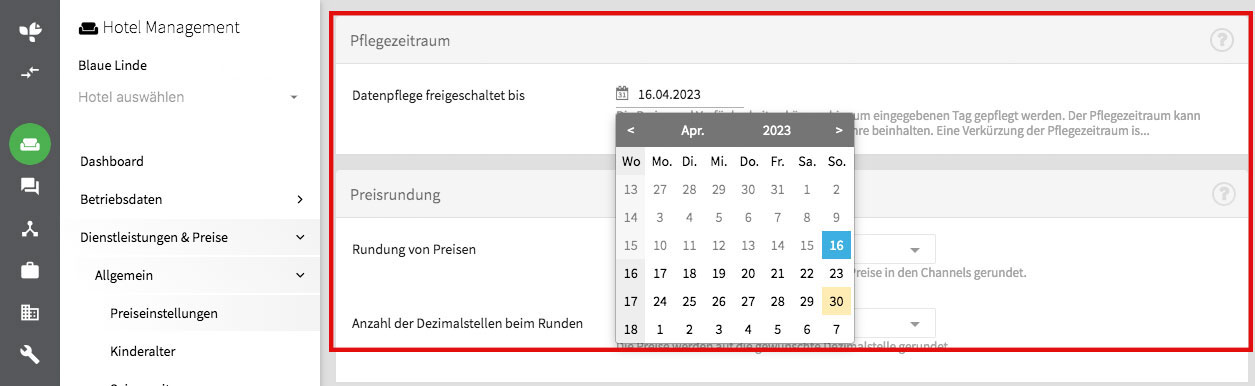The image size is (1255, 386).
Task: Open the wrench tools sidebar icon
Action: [x=30, y=354]
